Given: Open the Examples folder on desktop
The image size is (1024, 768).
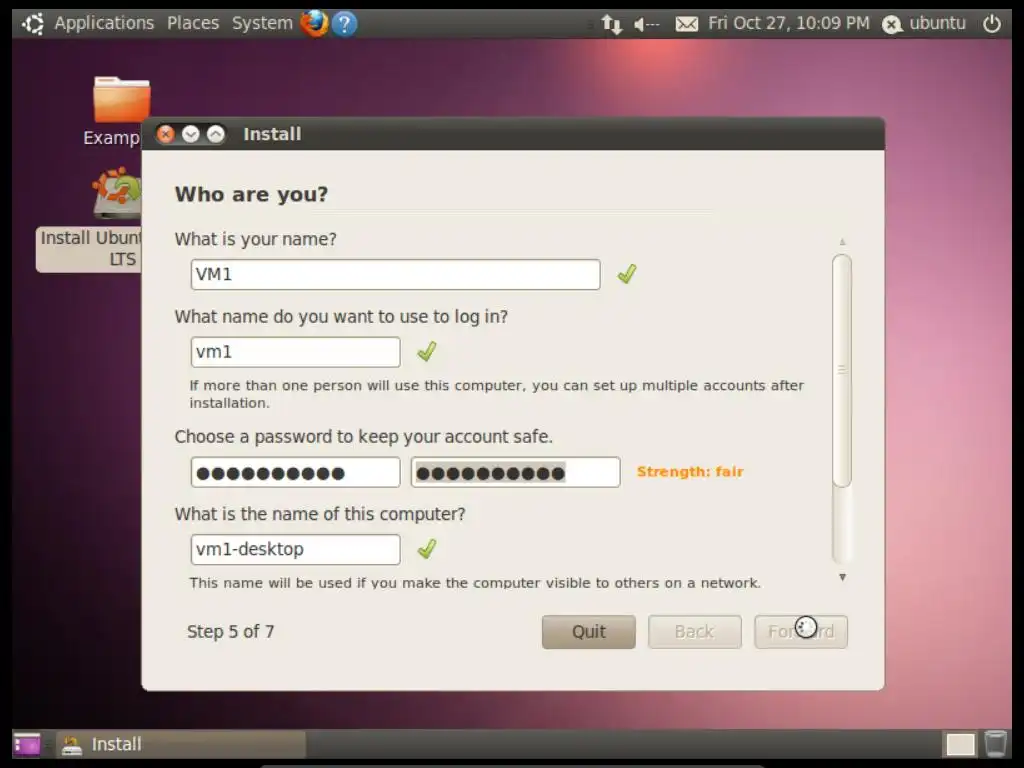Looking at the screenshot, I should coord(118,111).
